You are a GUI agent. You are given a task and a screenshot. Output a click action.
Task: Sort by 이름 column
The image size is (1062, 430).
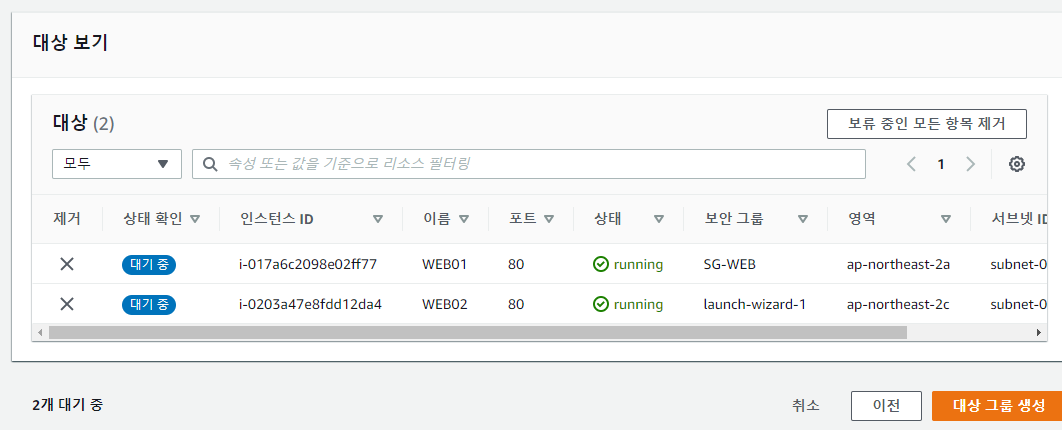464,219
